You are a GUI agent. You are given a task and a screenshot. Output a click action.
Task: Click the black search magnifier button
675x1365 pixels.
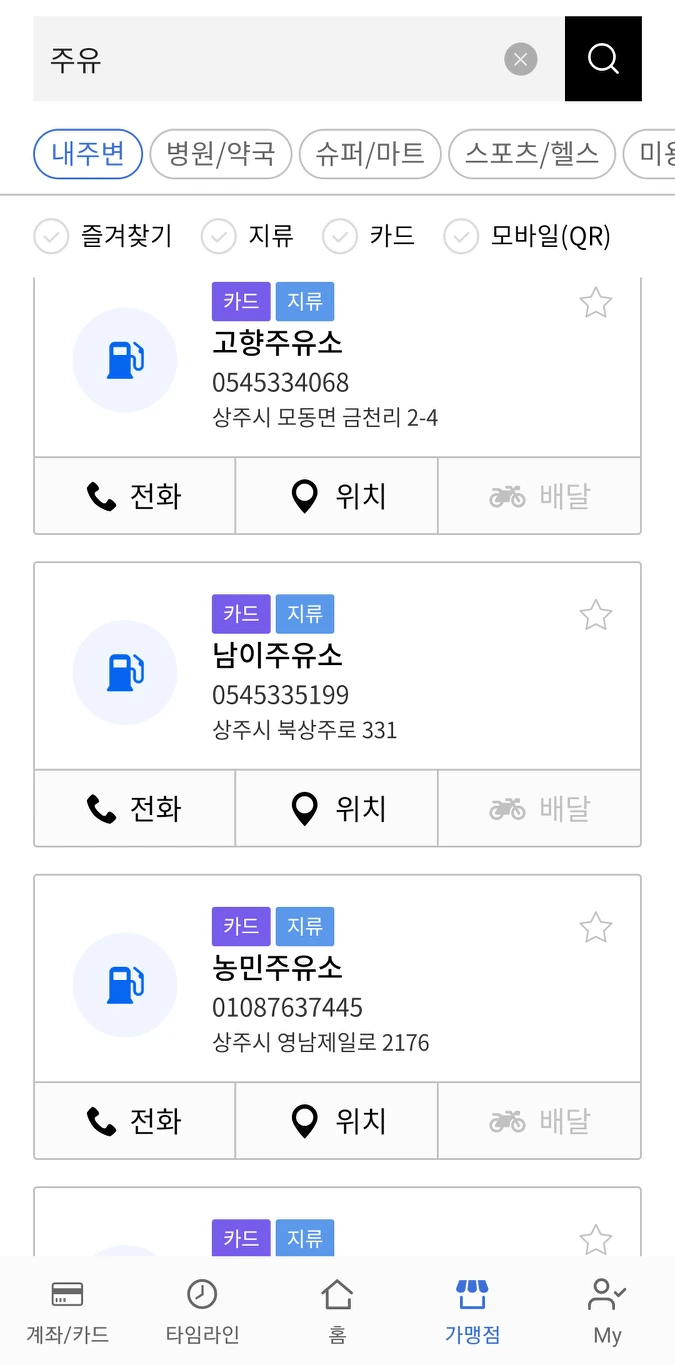click(x=603, y=59)
